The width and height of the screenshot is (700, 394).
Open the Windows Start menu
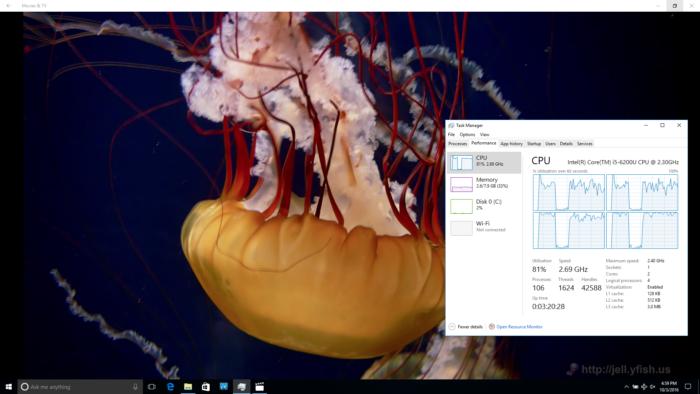8,386
